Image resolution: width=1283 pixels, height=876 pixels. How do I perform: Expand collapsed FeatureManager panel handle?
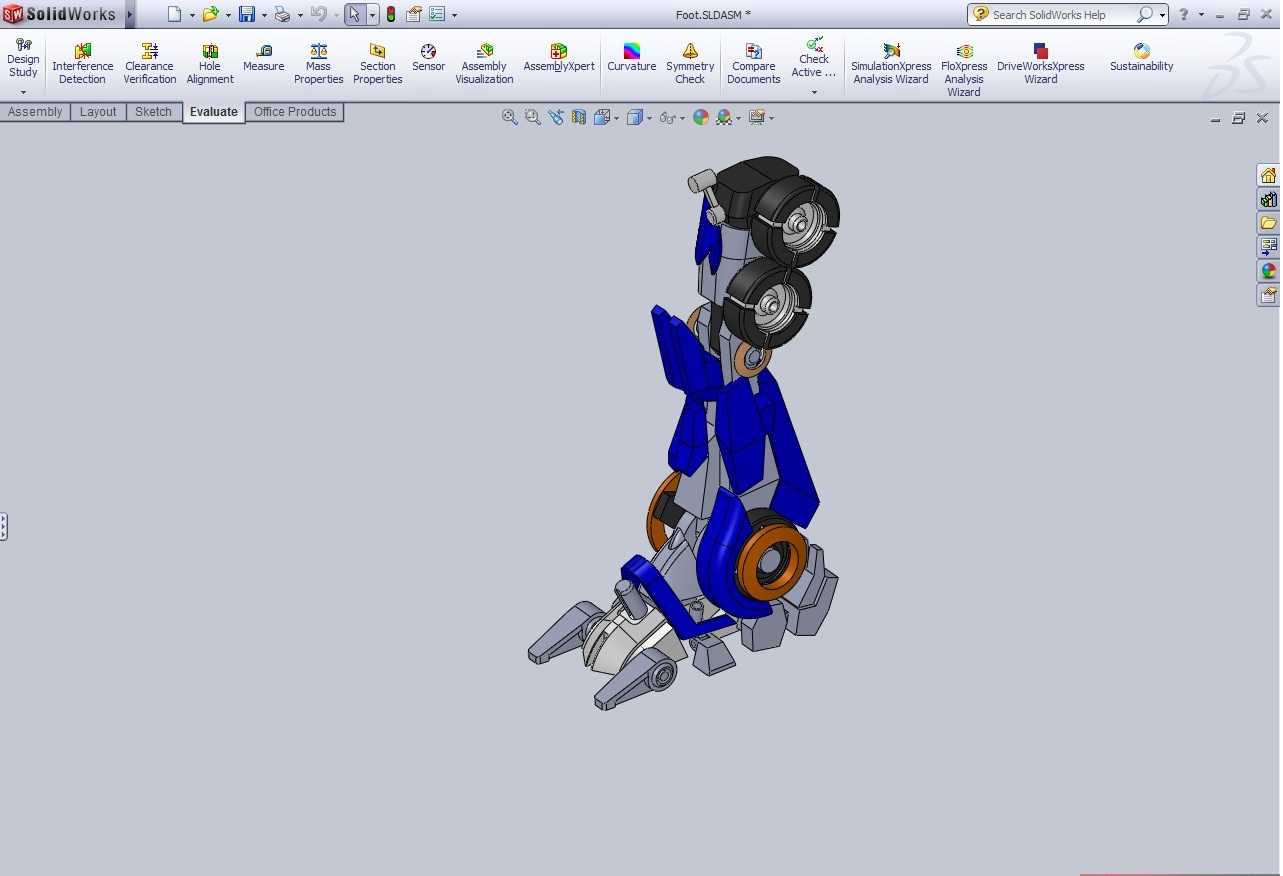click(x=4, y=526)
